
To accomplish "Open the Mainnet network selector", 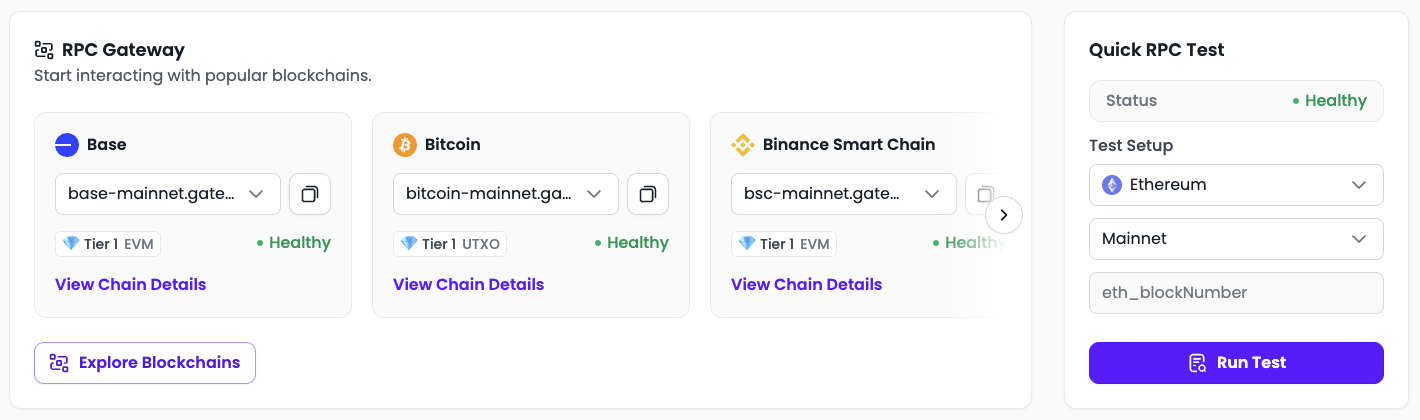I will (x=1236, y=239).
